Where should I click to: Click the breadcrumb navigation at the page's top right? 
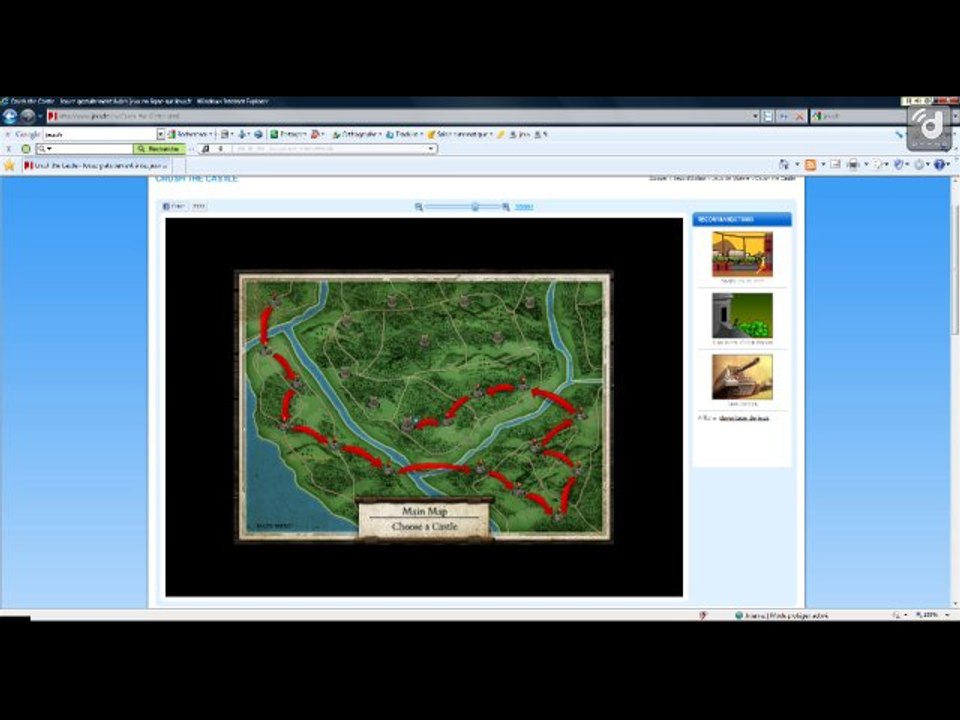point(722,178)
